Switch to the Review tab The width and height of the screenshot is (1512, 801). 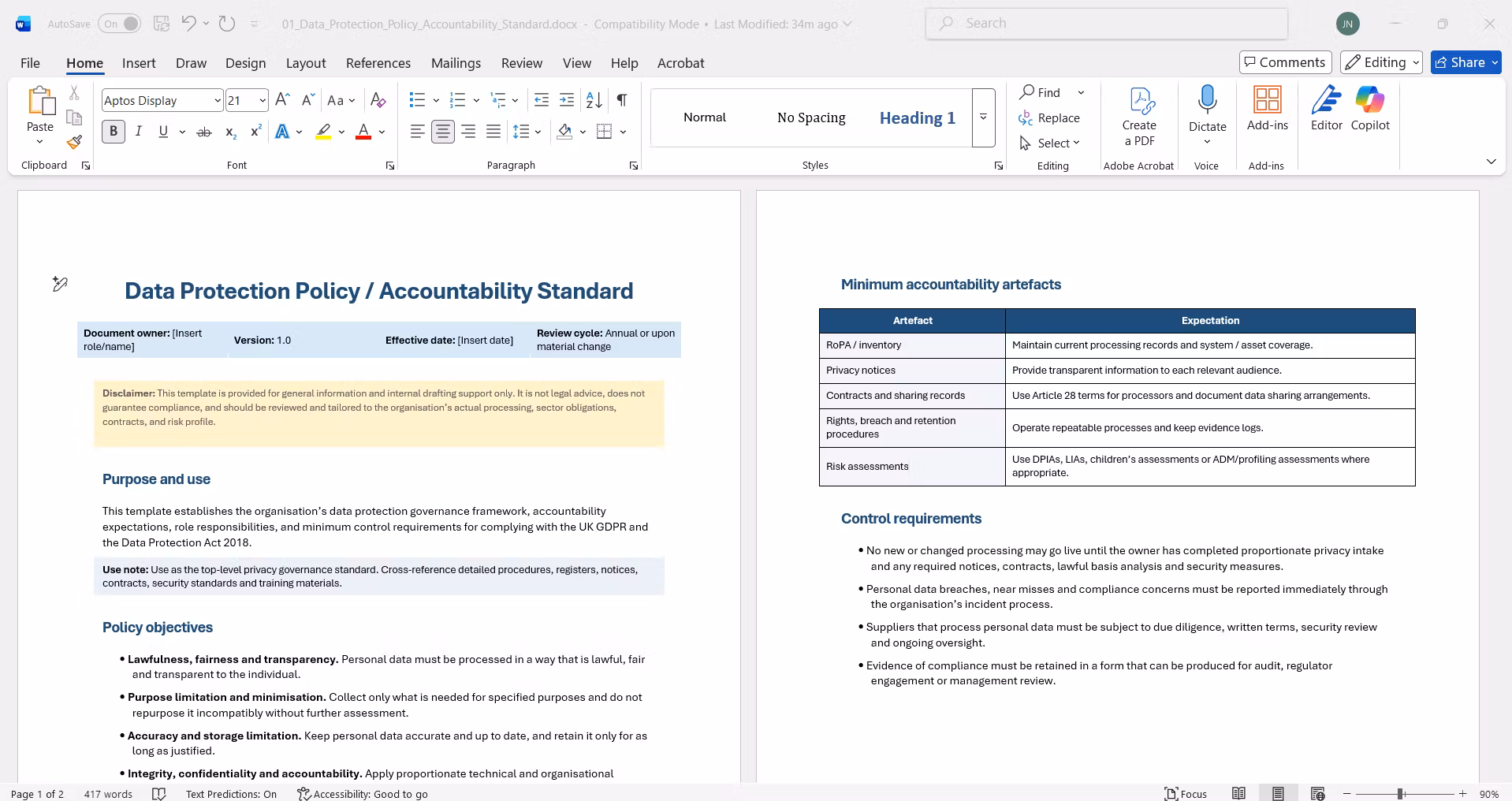point(522,63)
